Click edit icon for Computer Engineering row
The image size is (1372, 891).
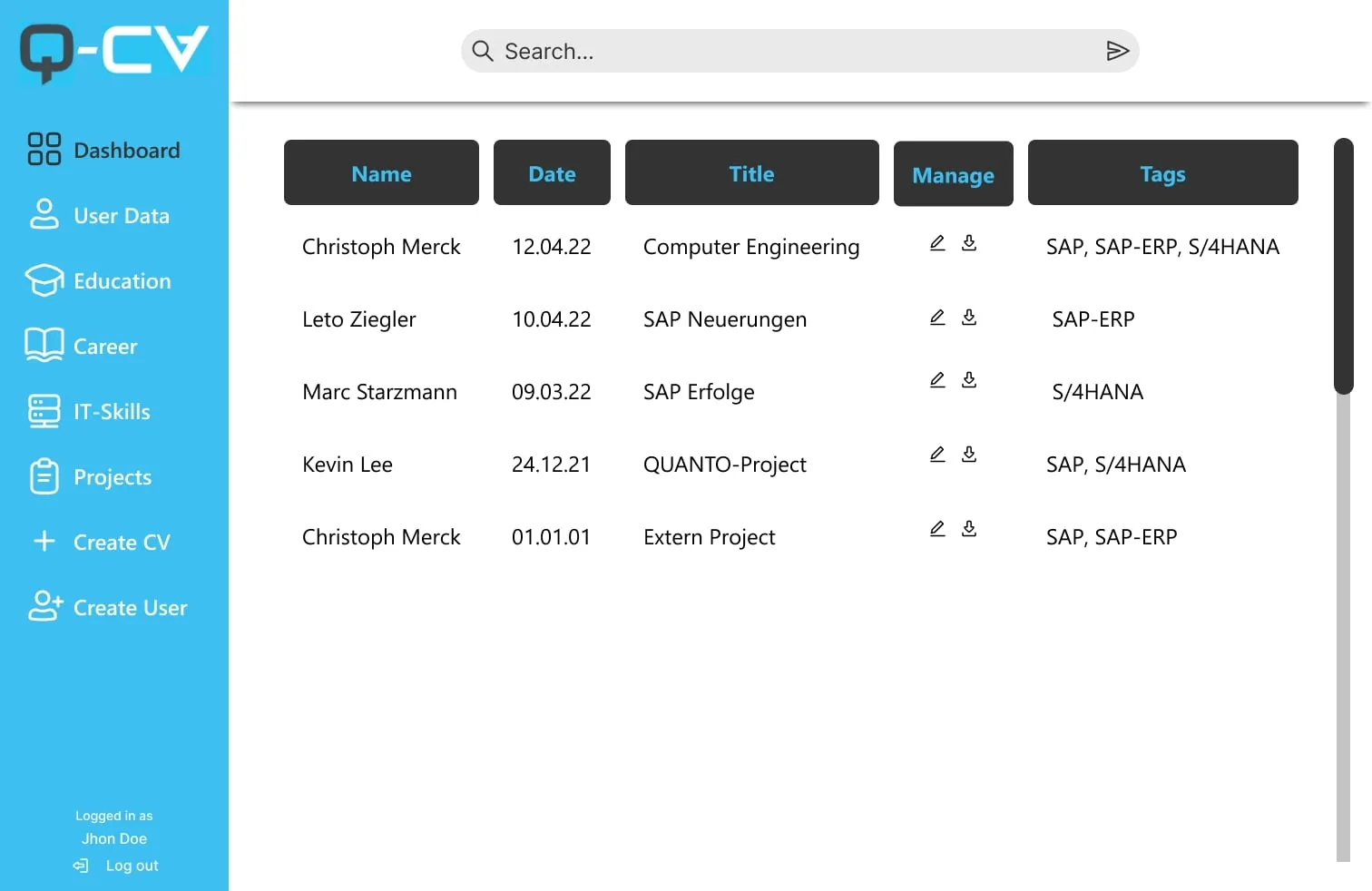tap(937, 243)
